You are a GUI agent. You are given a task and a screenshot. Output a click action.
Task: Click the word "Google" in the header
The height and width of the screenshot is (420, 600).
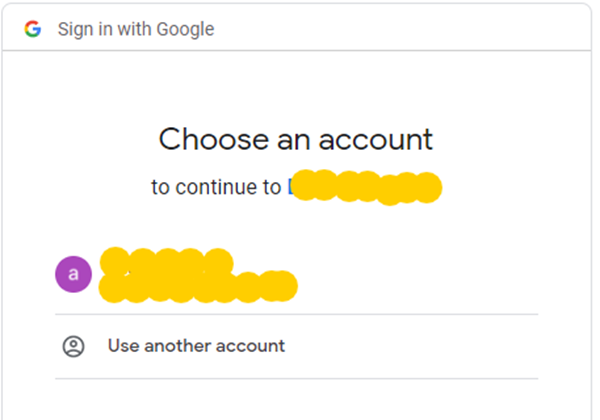click(x=186, y=29)
